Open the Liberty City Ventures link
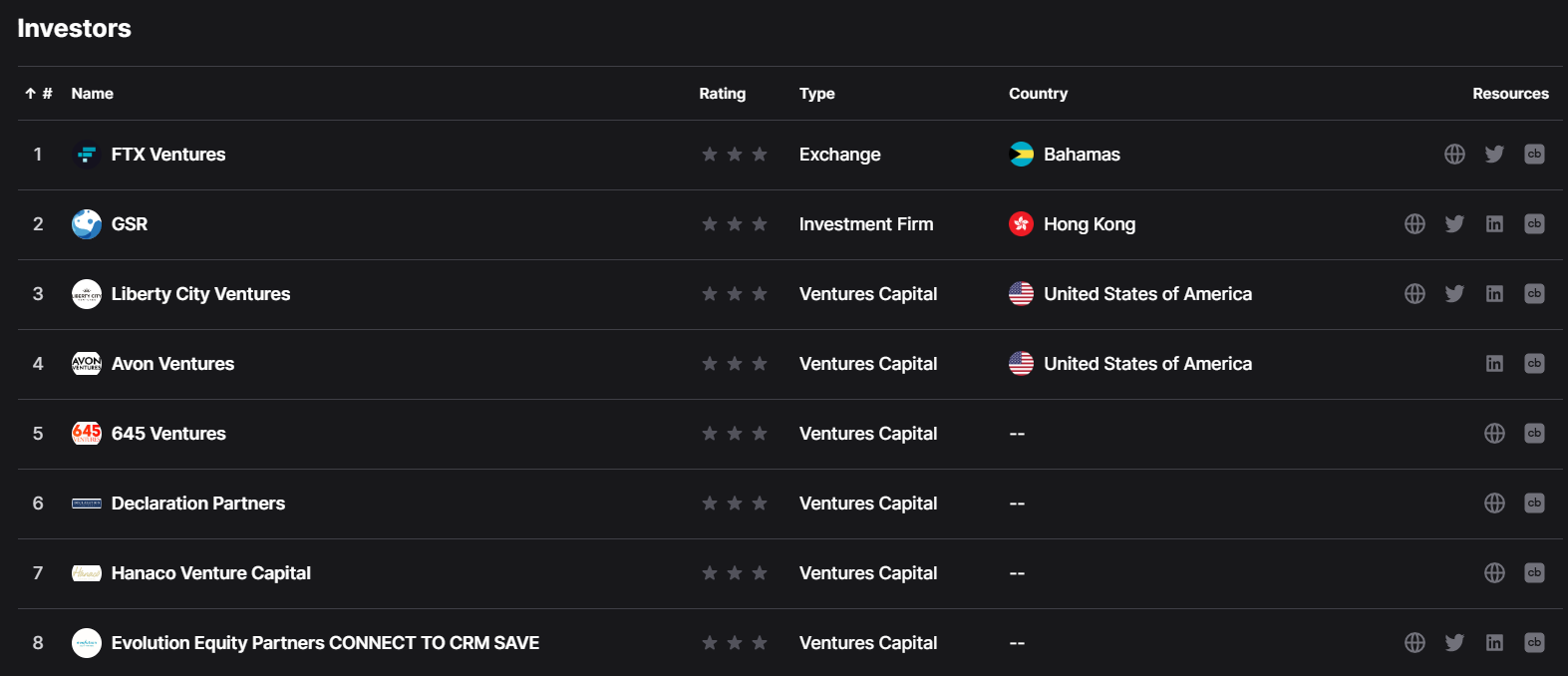This screenshot has width=1568, height=676. [200, 294]
